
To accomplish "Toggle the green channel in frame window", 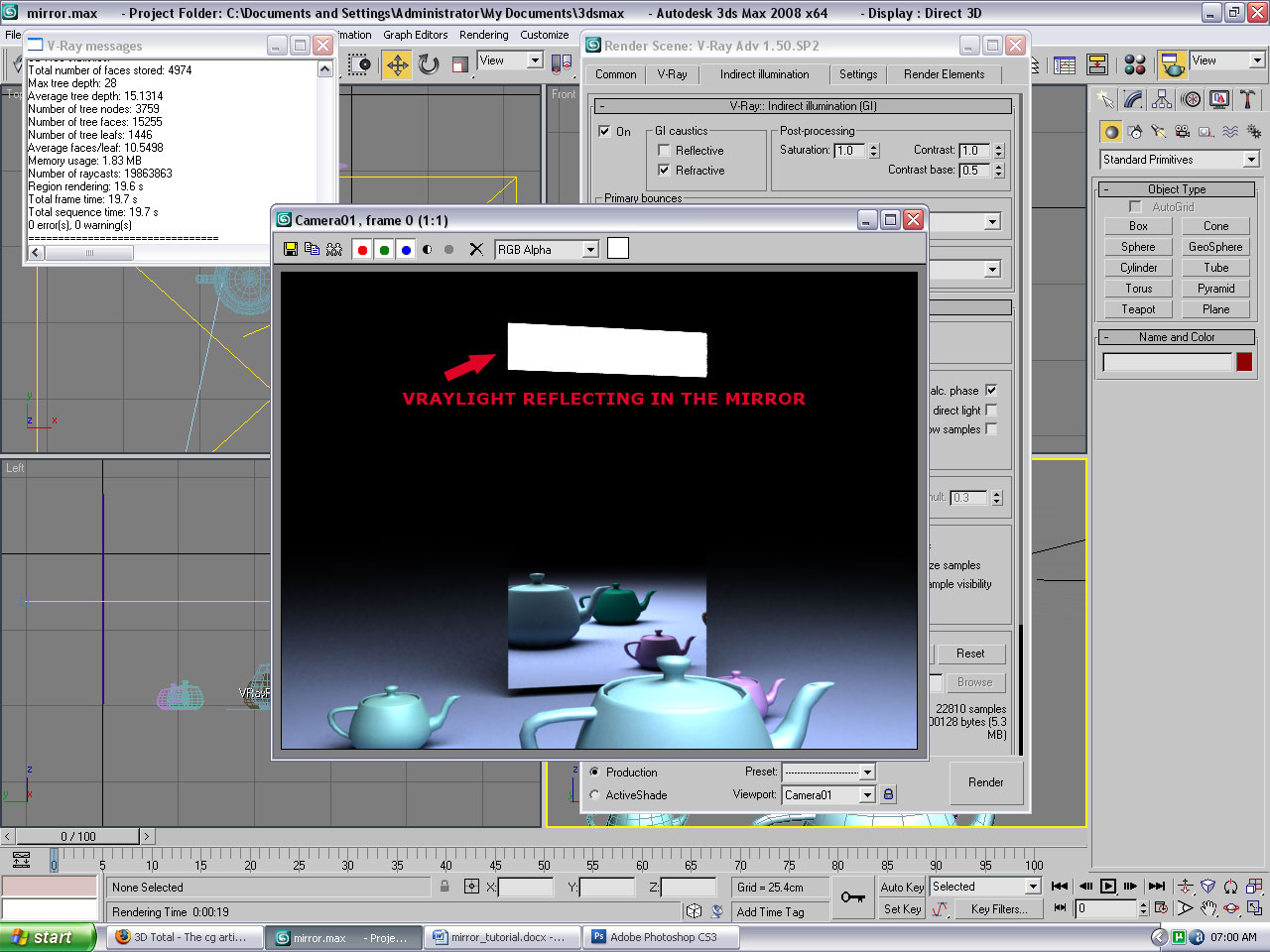I will [x=384, y=250].
